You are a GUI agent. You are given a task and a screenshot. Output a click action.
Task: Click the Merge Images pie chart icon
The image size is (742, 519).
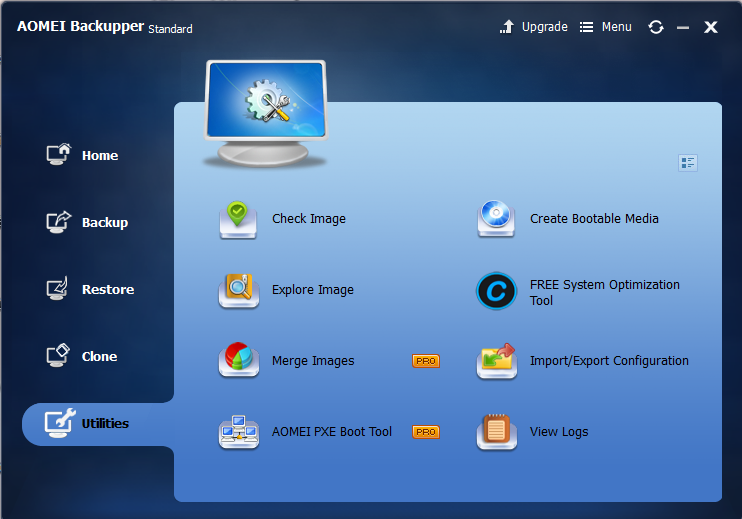pyautogui.click(x=238, y=360)
